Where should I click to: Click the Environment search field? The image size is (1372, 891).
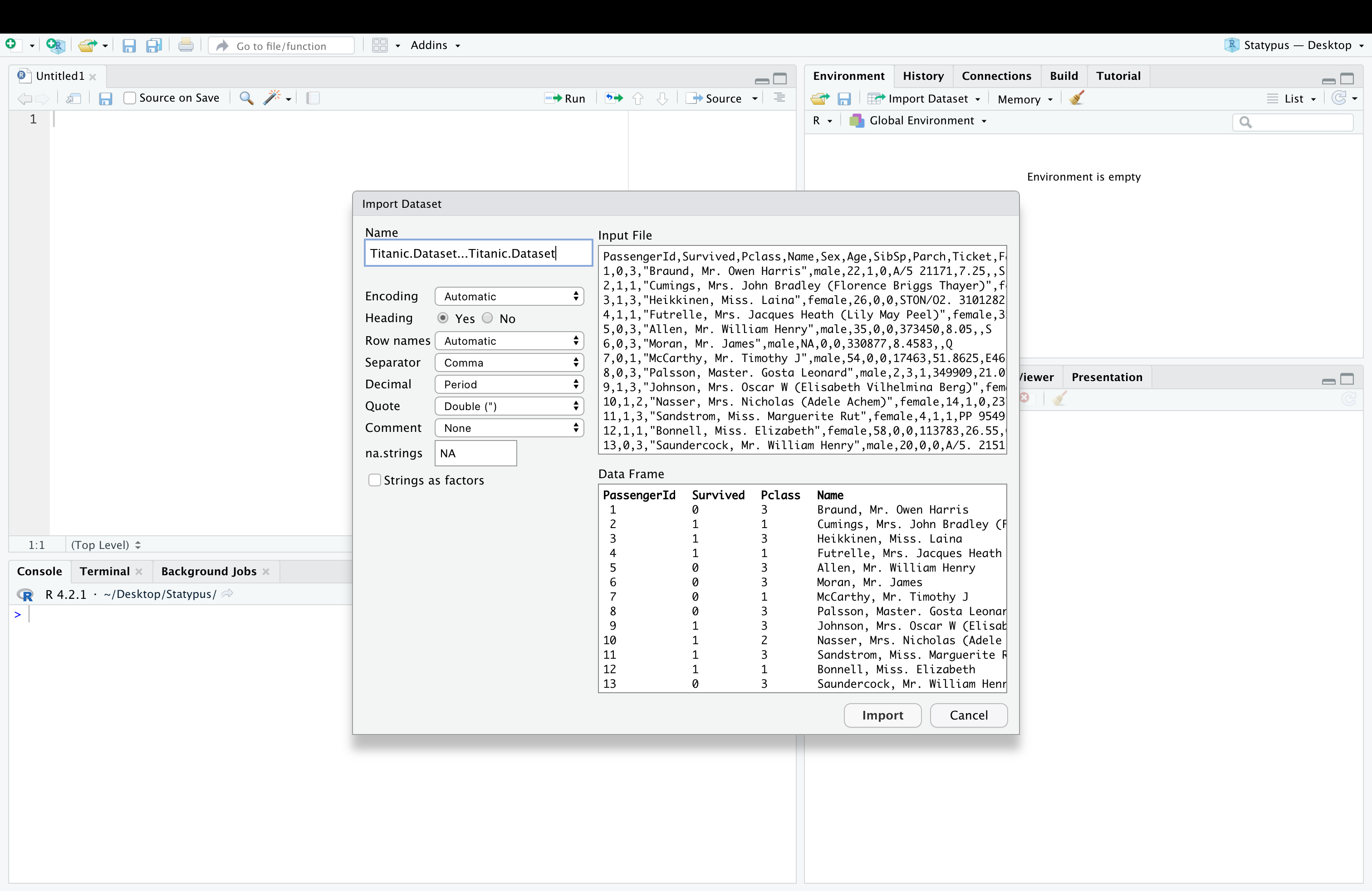[1293, 122]
